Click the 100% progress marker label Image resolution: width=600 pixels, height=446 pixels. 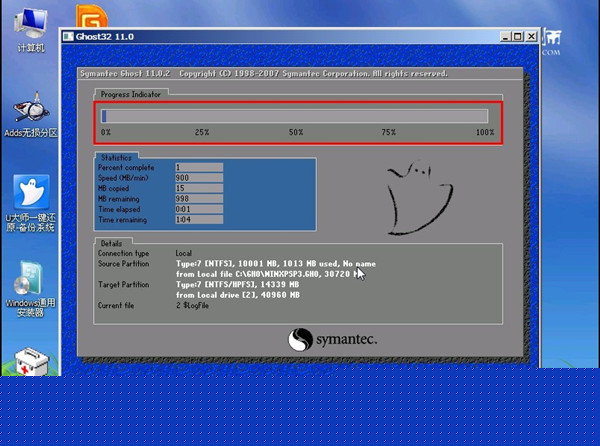[485, 132]
